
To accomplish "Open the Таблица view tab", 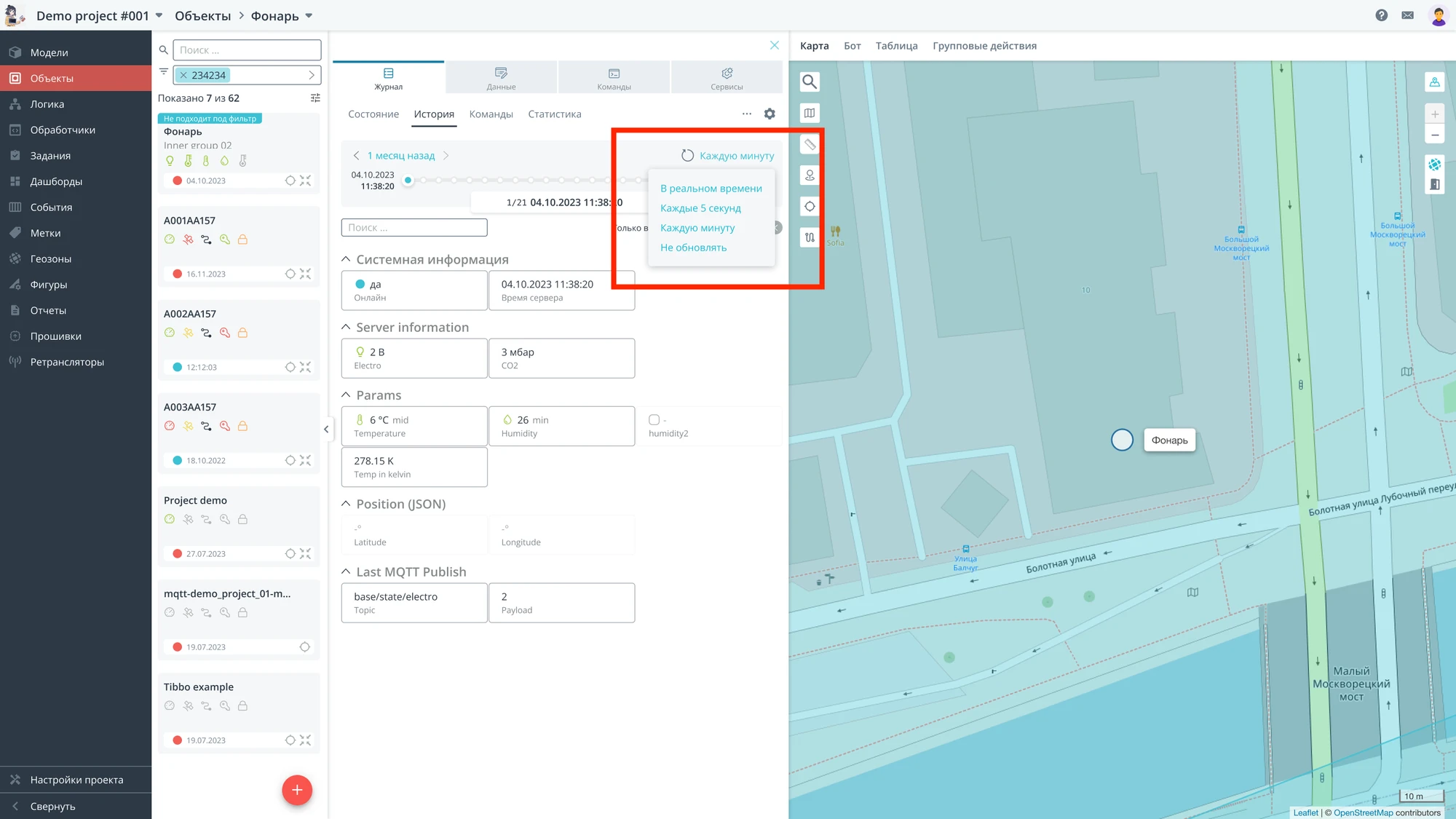I will pos(896,46).
